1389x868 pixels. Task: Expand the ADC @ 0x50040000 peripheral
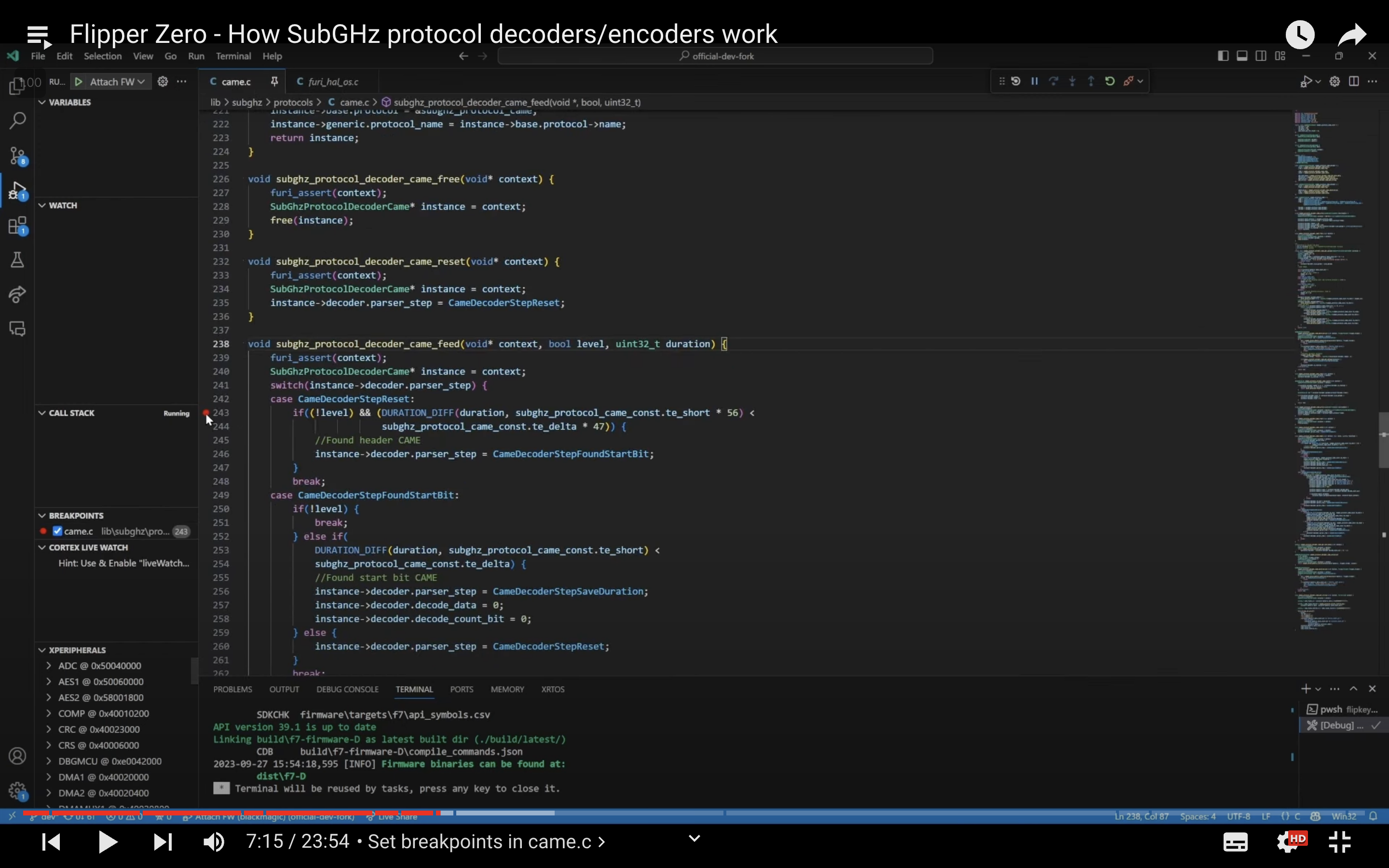click(x=48, y=665)
